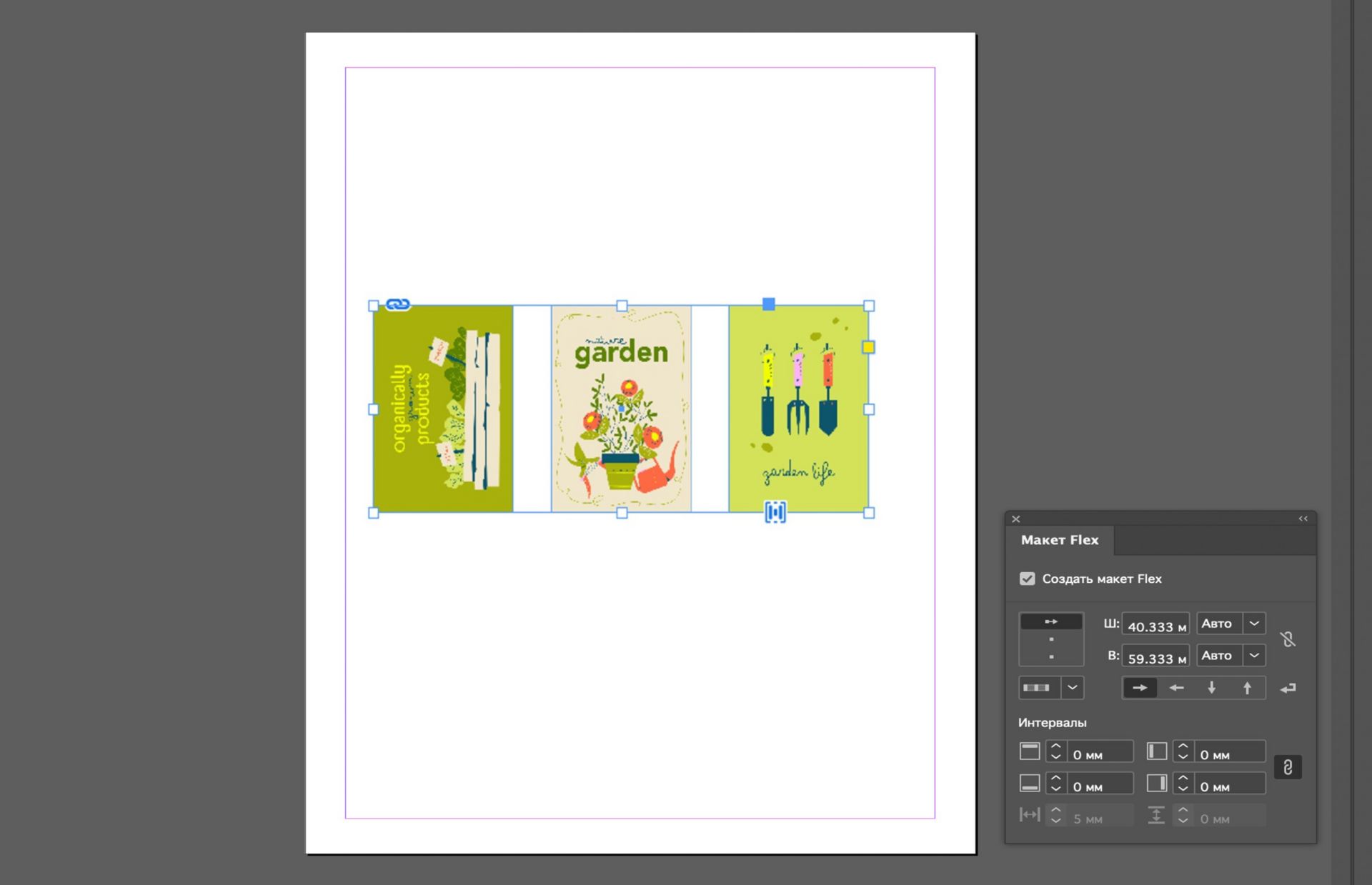Toggle the padding chain-link button
1372x885 pixels.
point(1288,767)
